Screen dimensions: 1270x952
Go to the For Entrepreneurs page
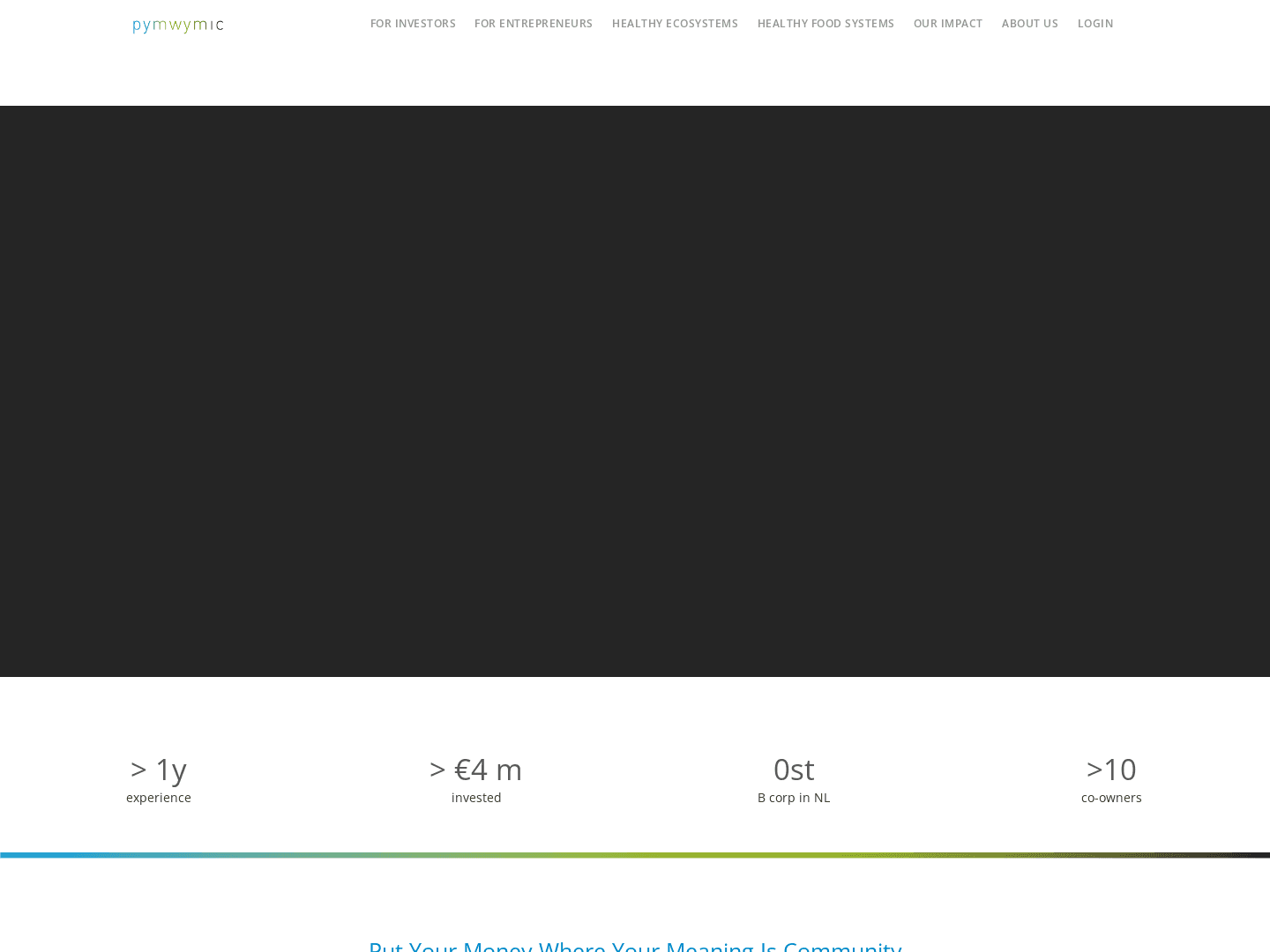click(x=534, y=24)
